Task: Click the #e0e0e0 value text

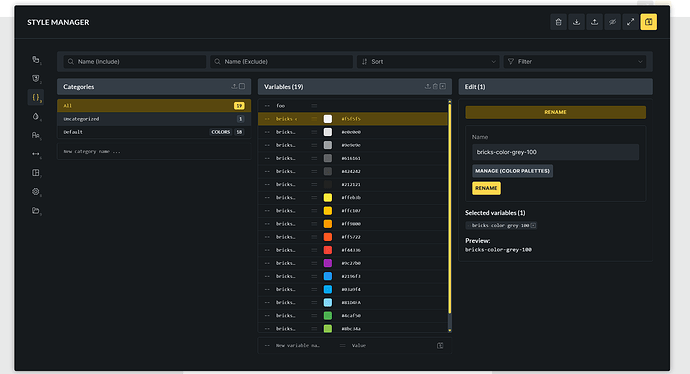Action: pos(351,132)
